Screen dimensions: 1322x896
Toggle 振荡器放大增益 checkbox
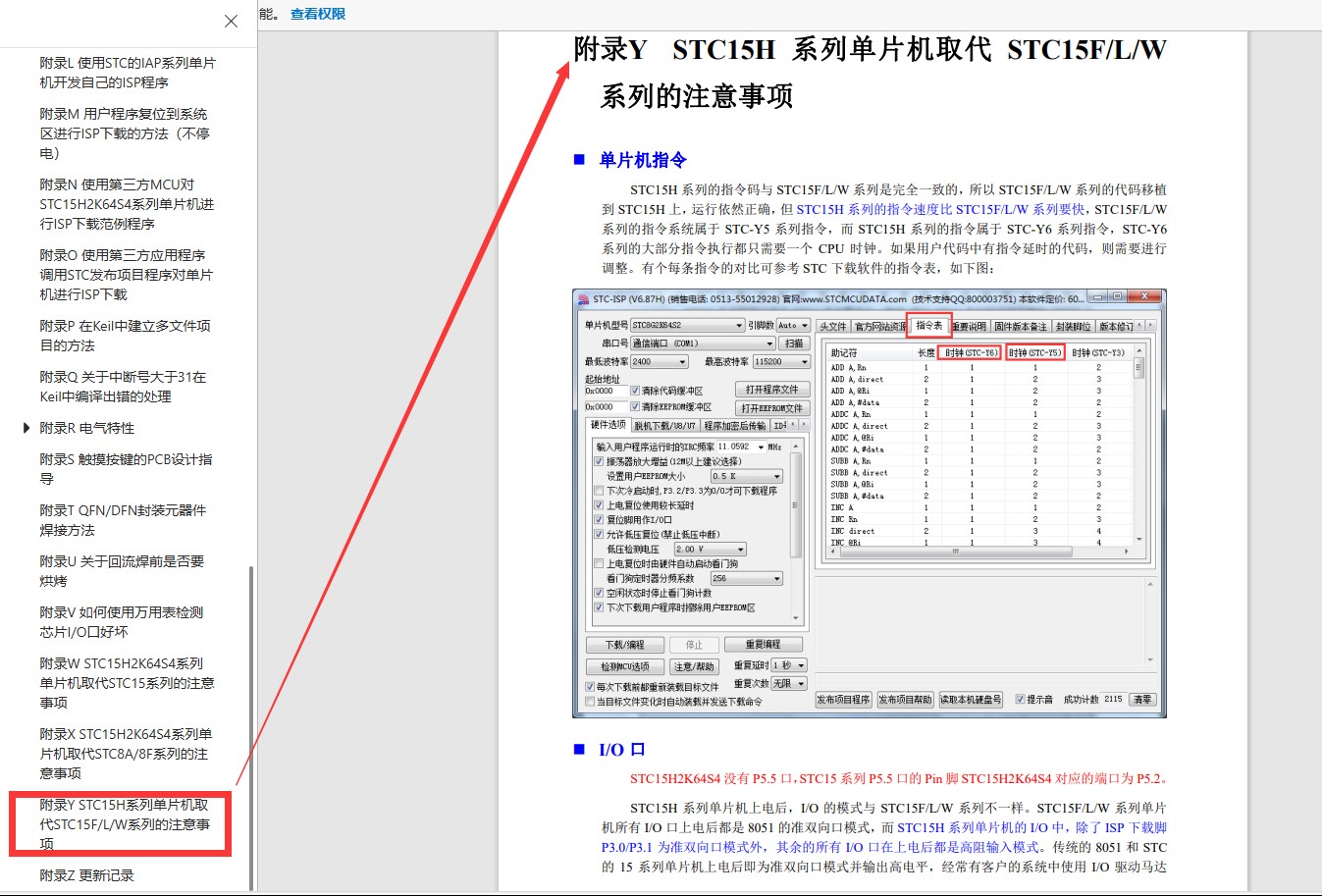(599, 461)
